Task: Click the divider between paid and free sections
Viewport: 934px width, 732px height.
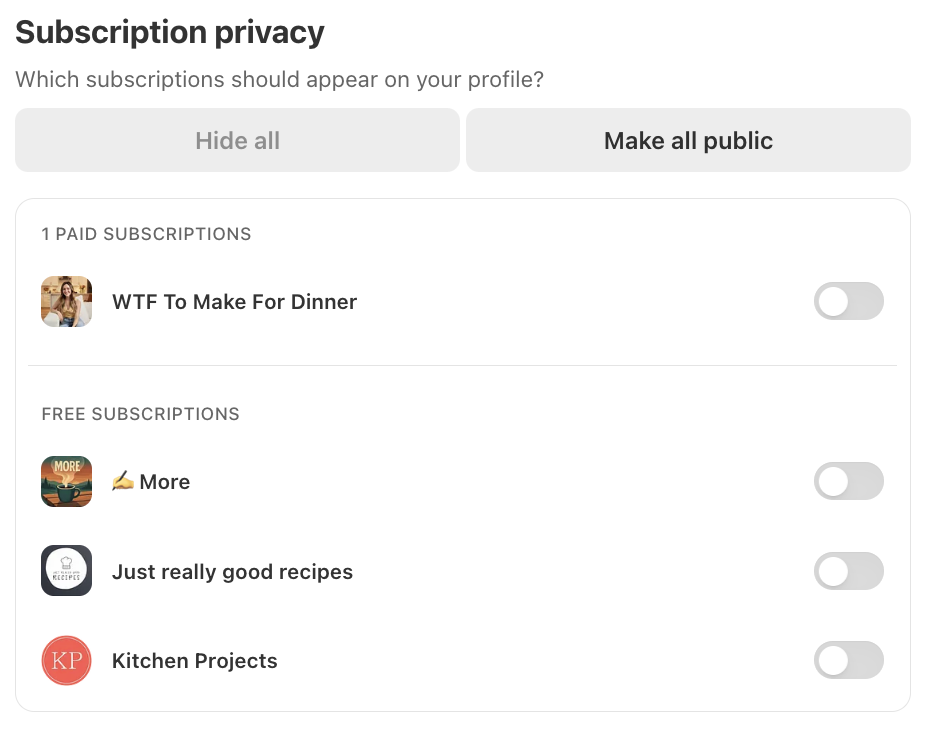Action: 462,365
